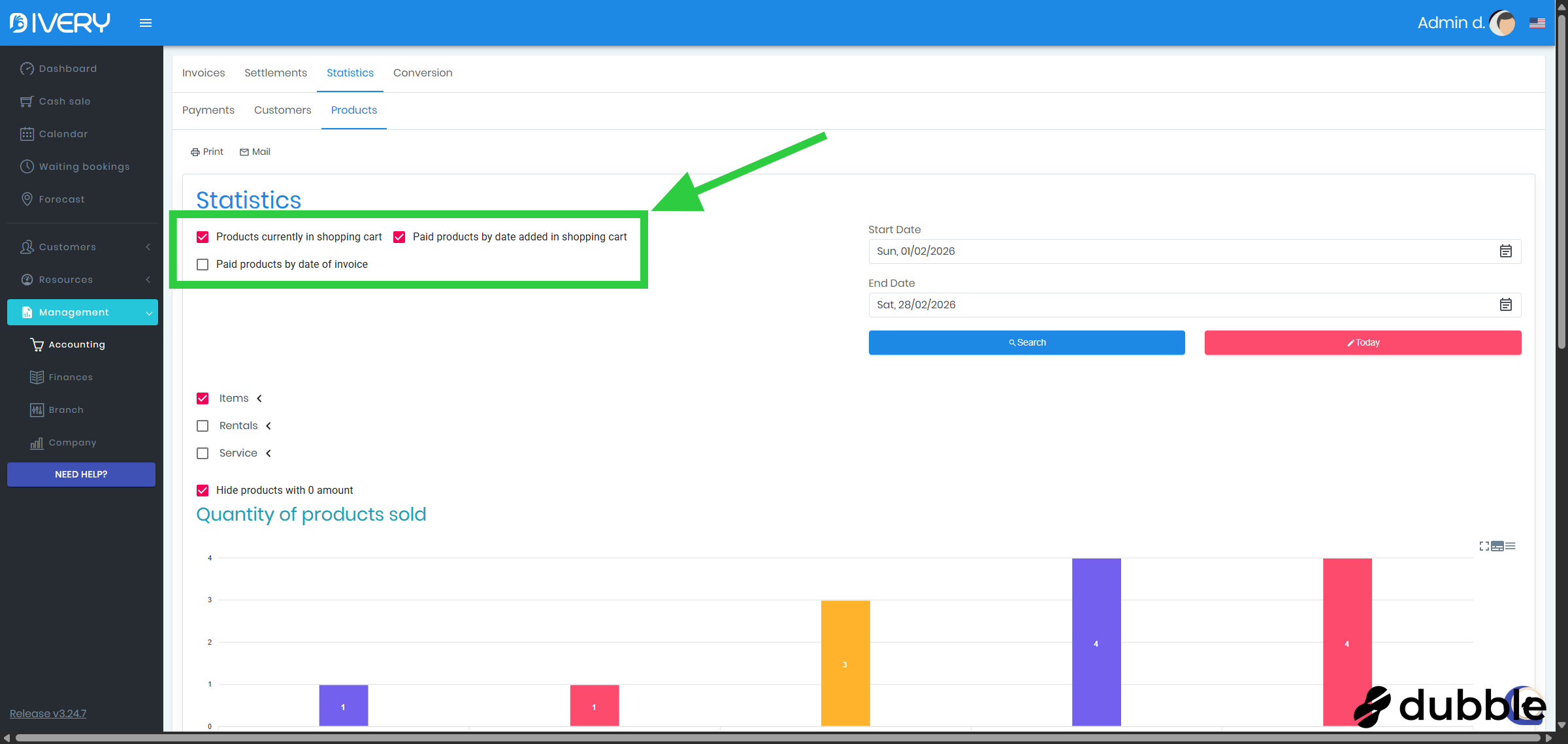Enable Paid products by date of invoice
Screen dimensions: 1568x744
pyautogui.click(x=203, y=265)
